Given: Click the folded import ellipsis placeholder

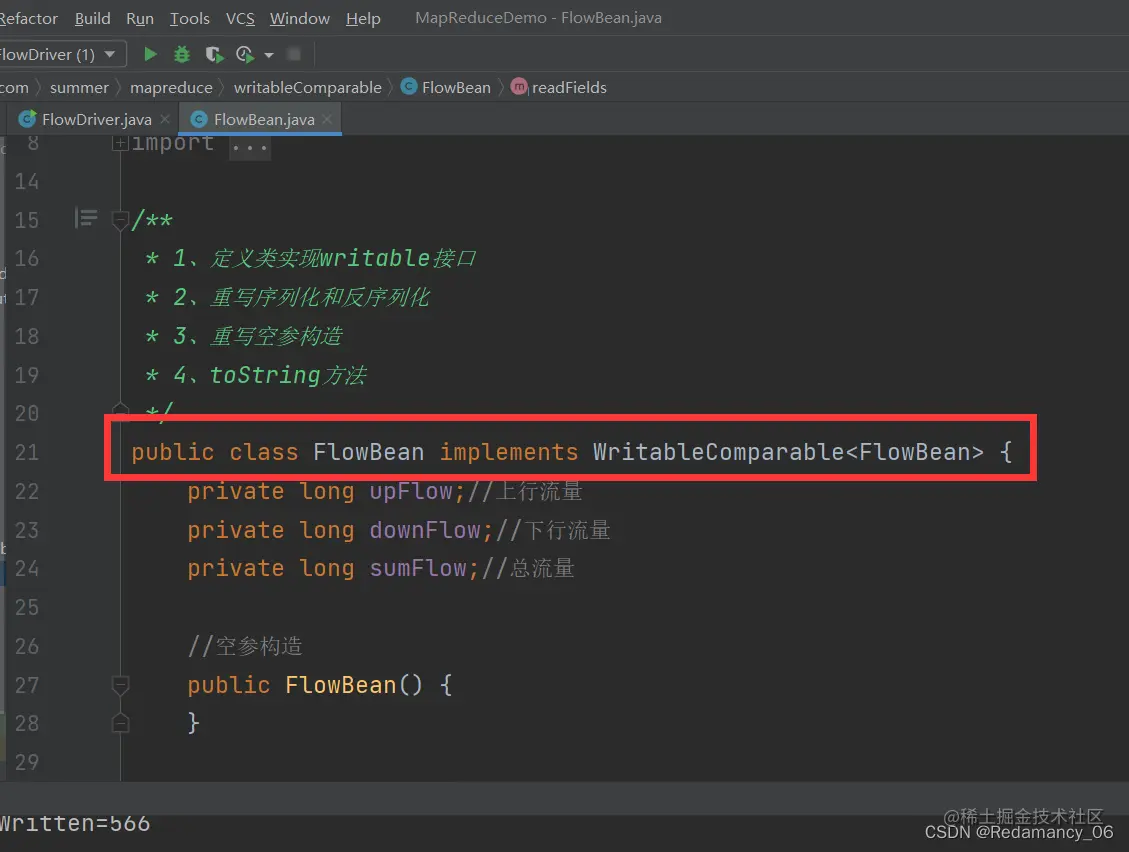Looking at the screenshot, I should click(250, 147).
